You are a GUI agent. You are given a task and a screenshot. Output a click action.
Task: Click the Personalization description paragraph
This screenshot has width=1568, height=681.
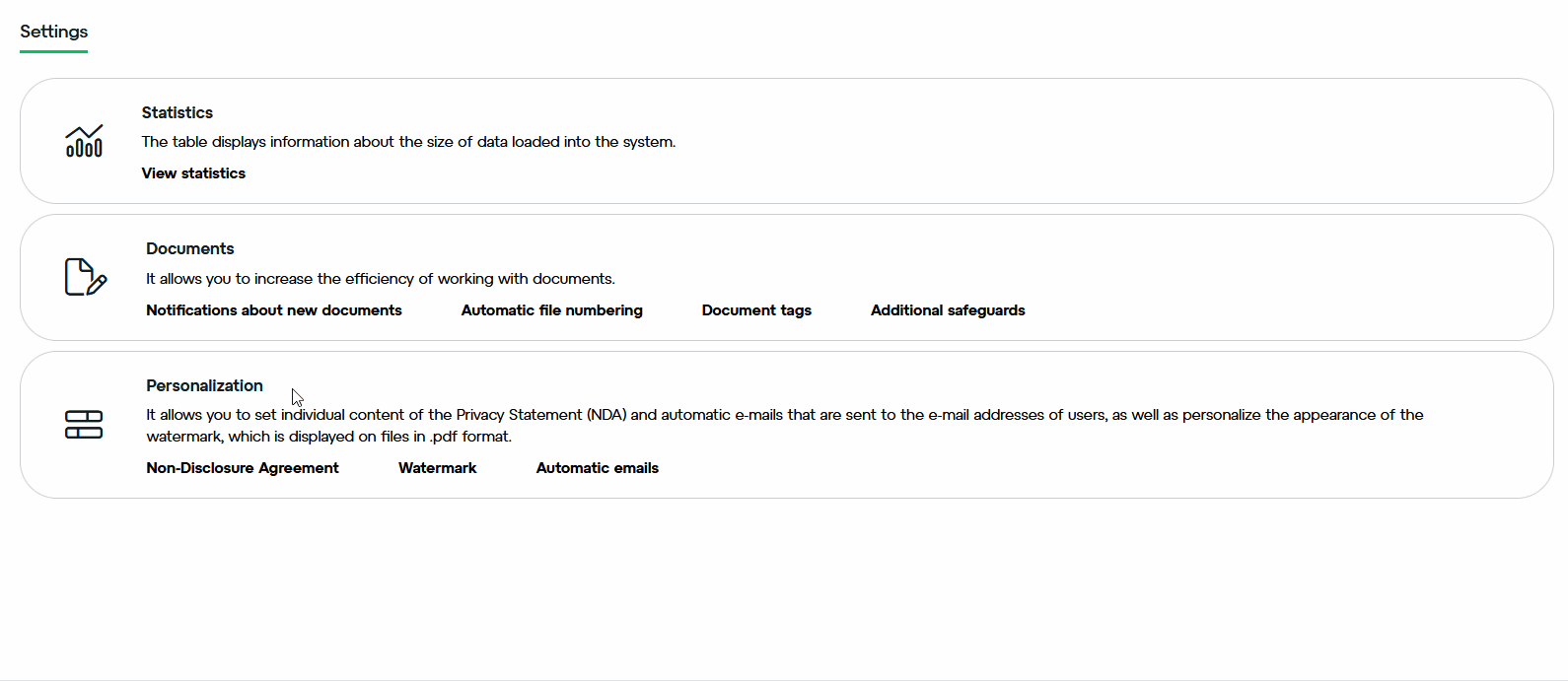[785, 426]
